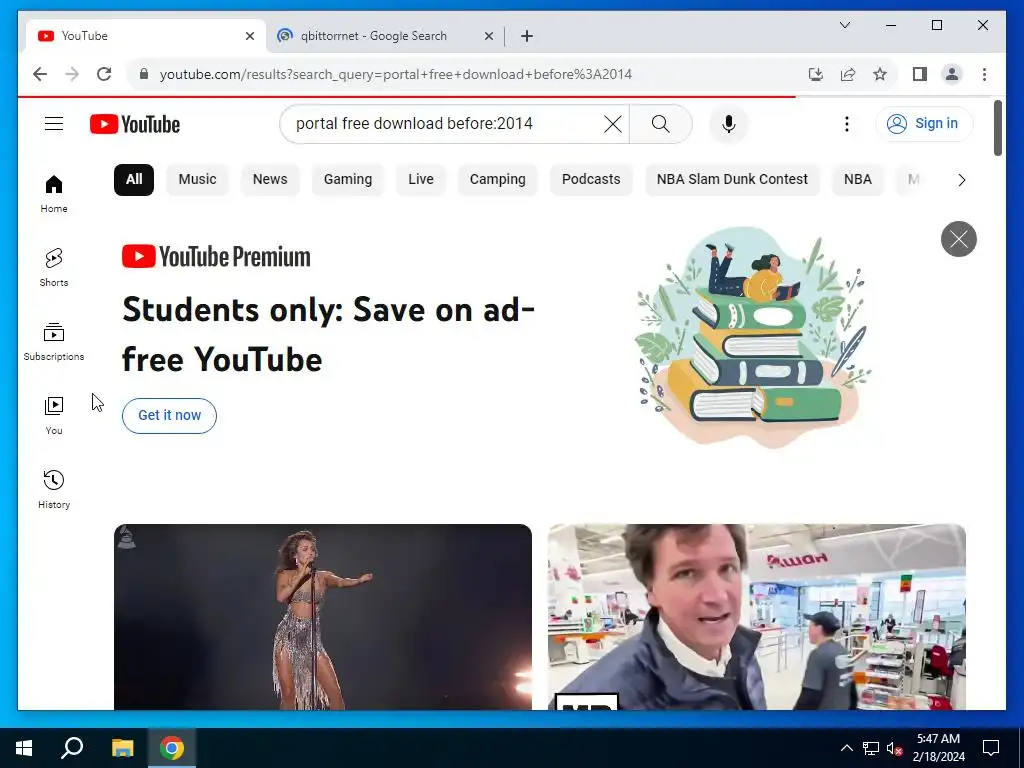Open the You library section

(54, 416)
